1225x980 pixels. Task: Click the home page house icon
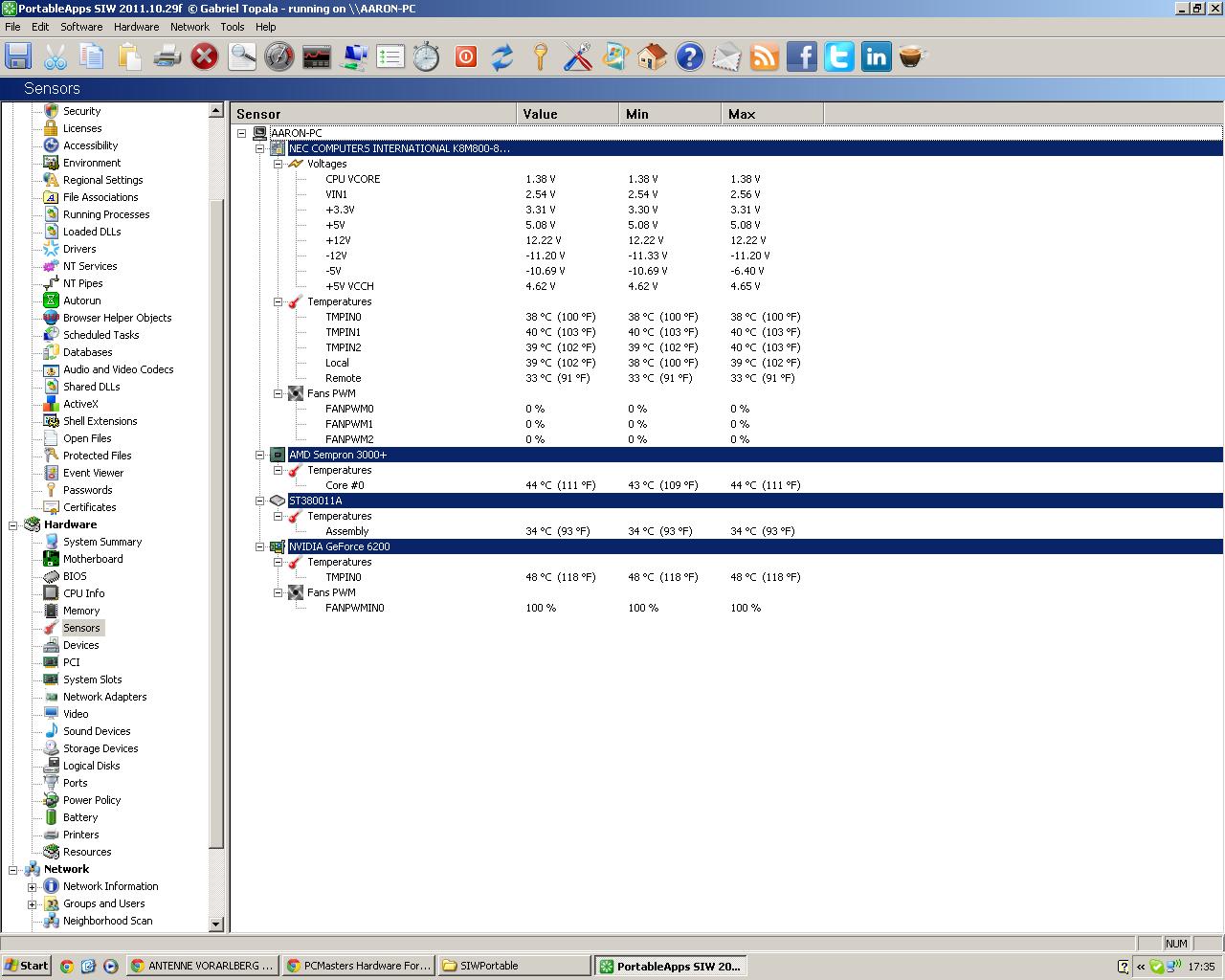point(652,56)
